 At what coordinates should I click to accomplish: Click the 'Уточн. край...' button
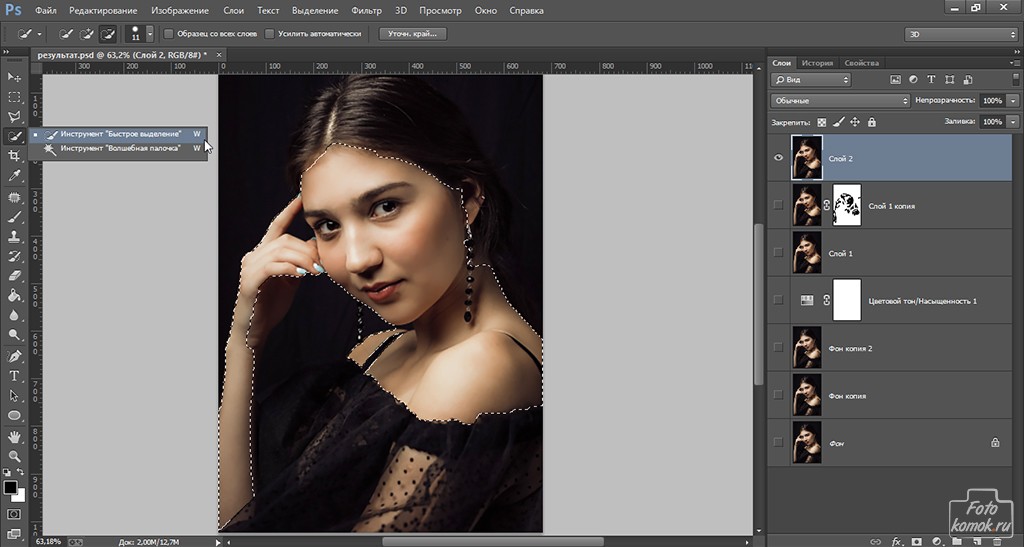point(412,34)
